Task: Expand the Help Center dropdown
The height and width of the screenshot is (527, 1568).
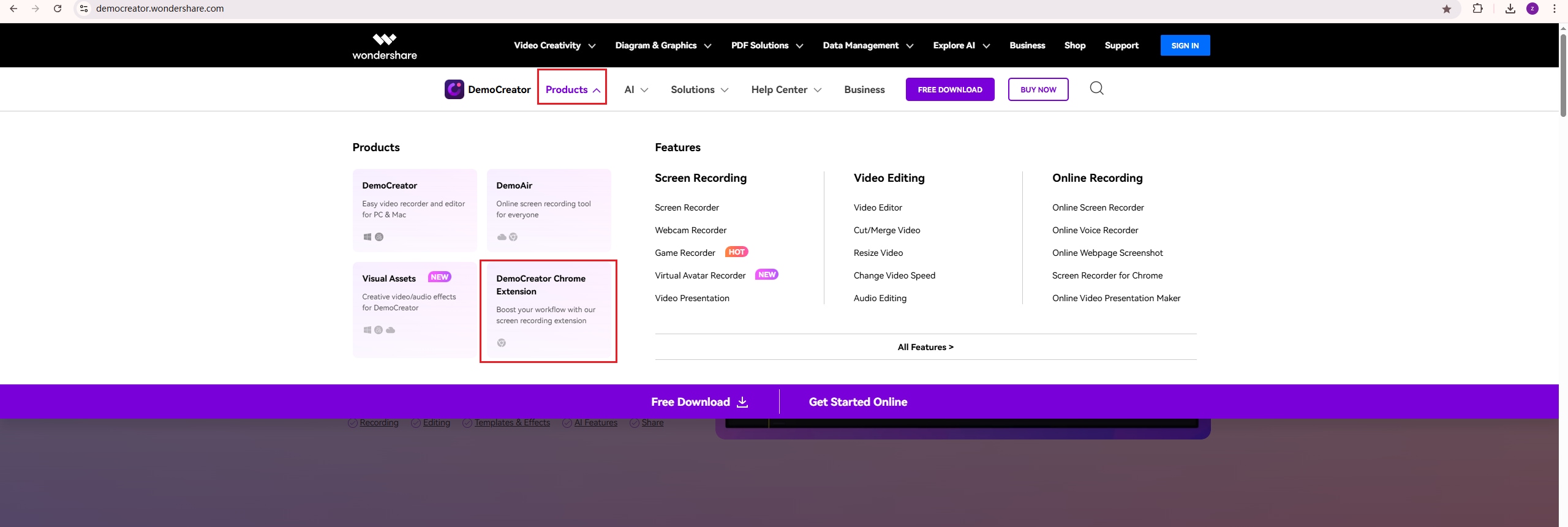Action: click(x=786, y=89)
